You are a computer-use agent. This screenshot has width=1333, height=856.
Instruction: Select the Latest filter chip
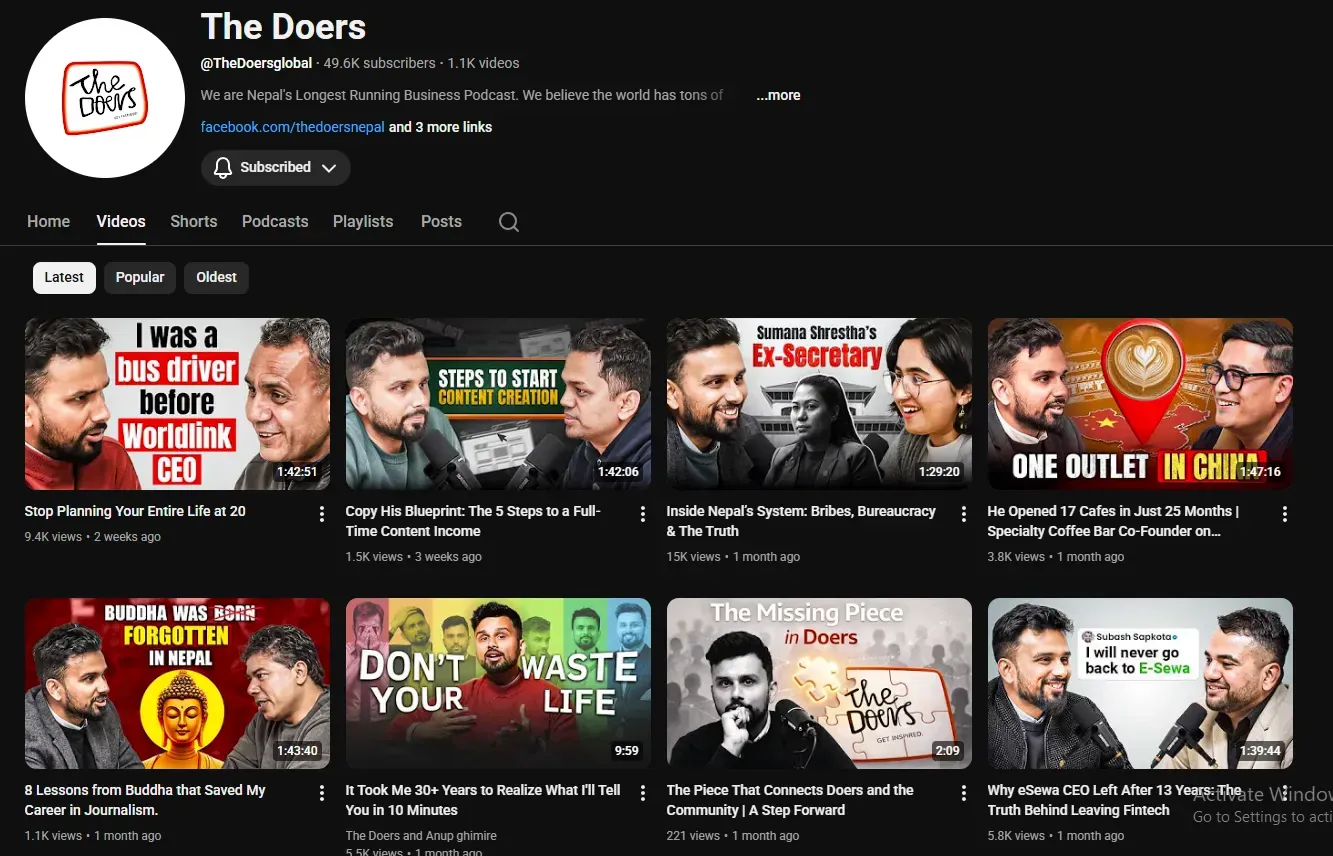coord(64,277)
